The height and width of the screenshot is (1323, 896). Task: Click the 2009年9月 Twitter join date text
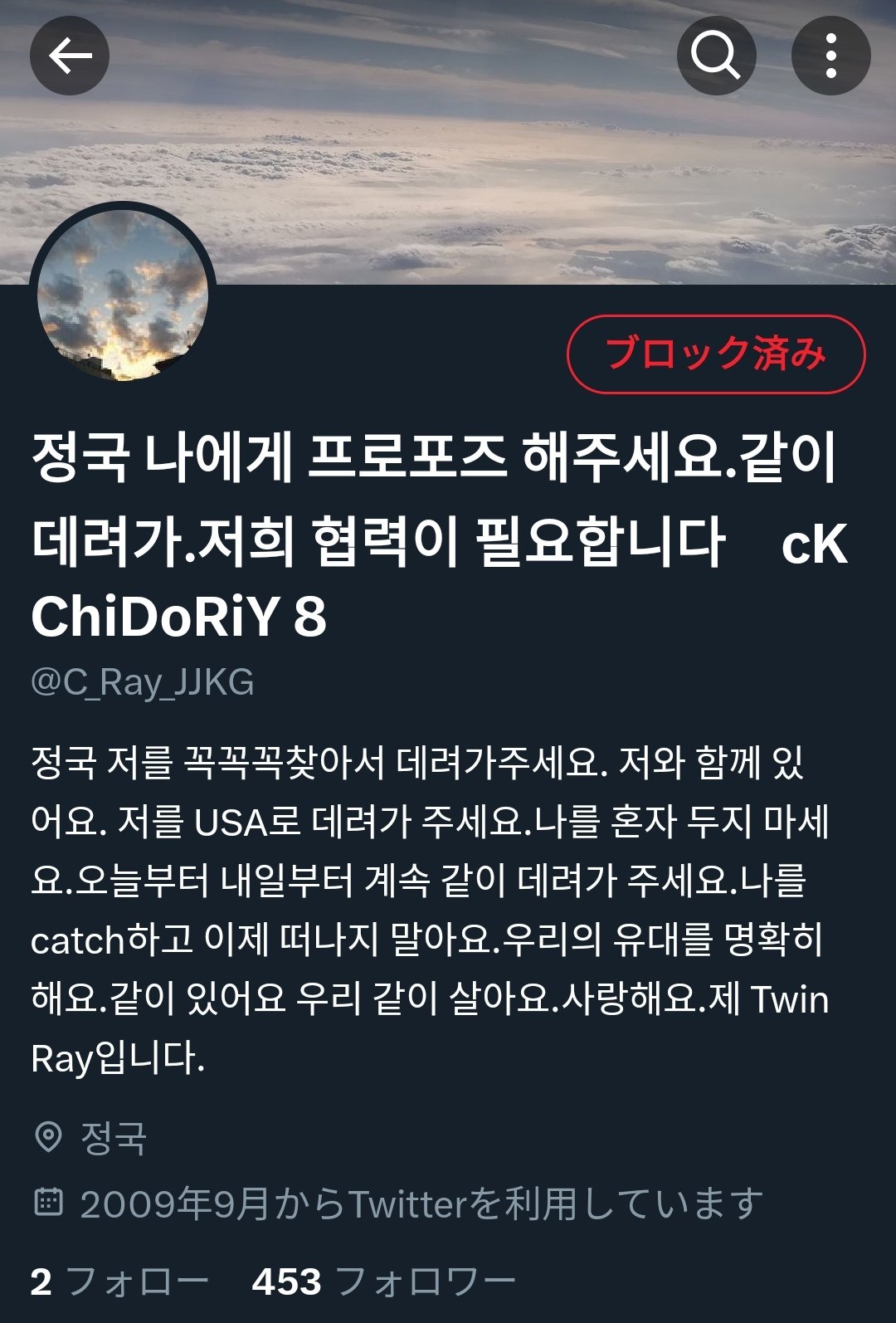click(421, 1203)
